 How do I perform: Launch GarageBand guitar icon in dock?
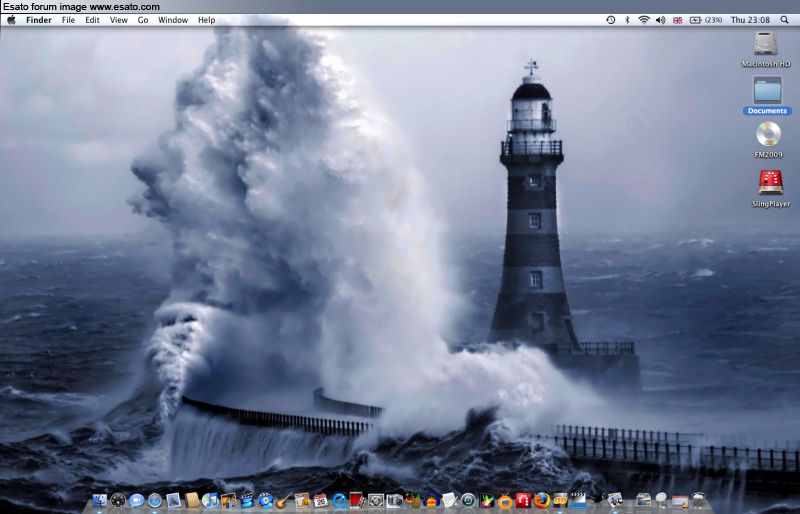(283, 500)
